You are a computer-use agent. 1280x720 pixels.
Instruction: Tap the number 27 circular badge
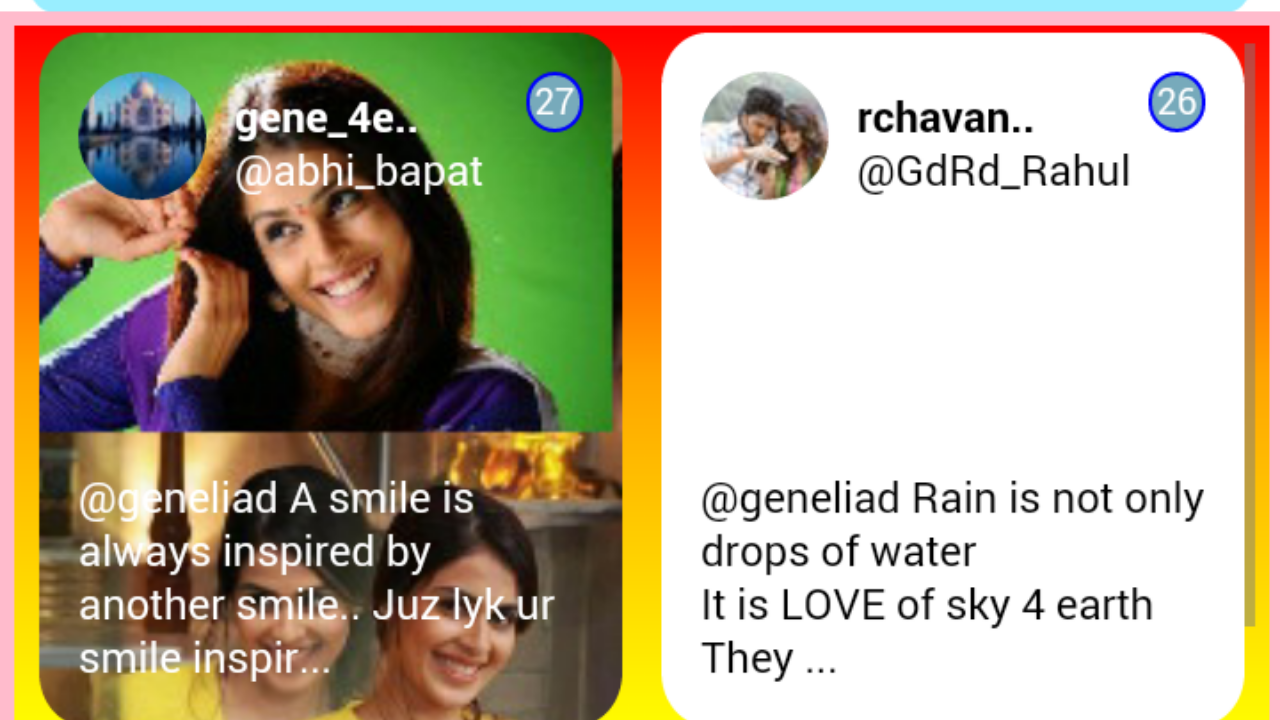[555, 102]
